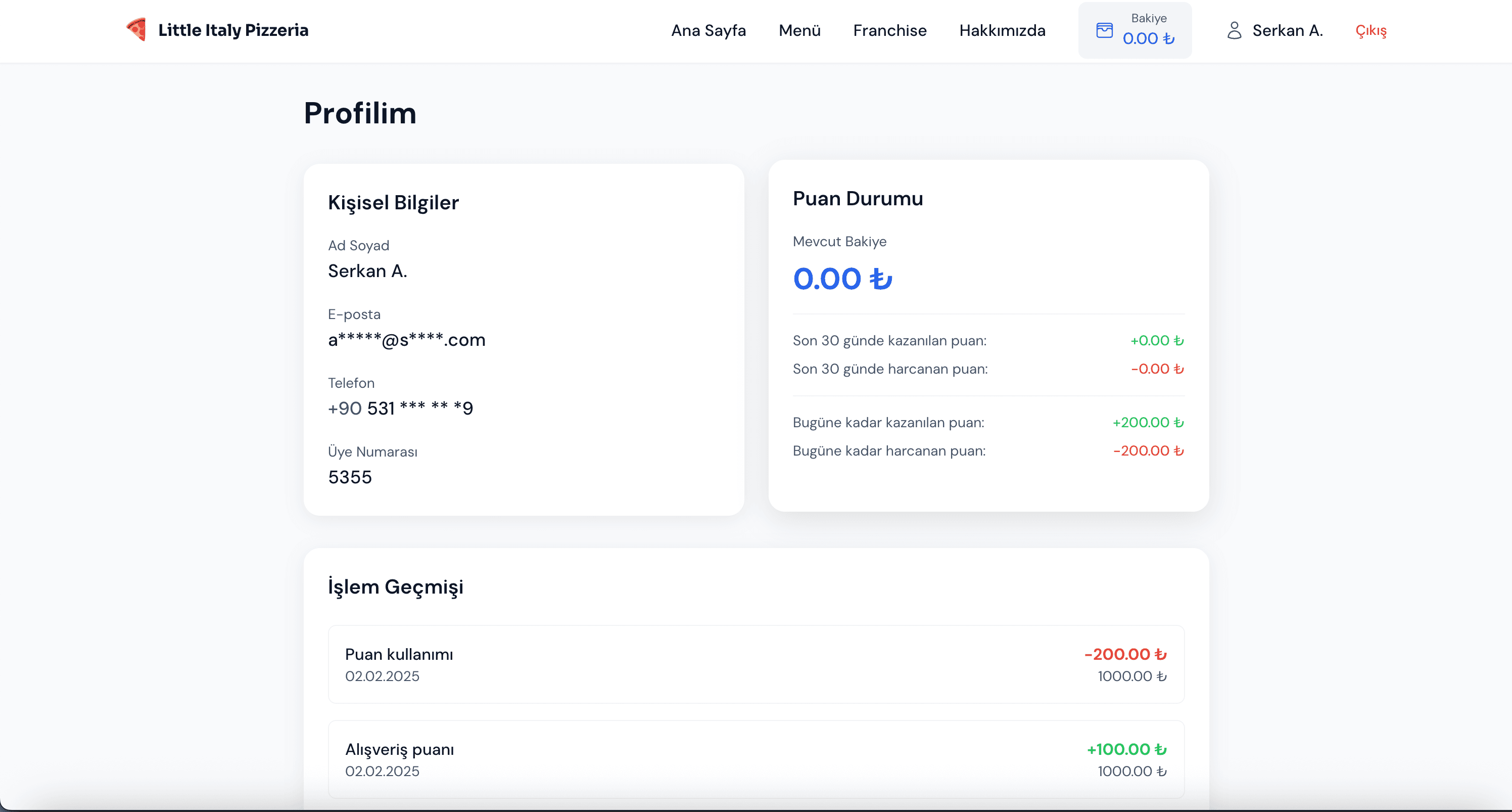Click the Bakiye 0.00 ₺ header button
This screenshot has width=1512, height=812.
(1135, 30)
